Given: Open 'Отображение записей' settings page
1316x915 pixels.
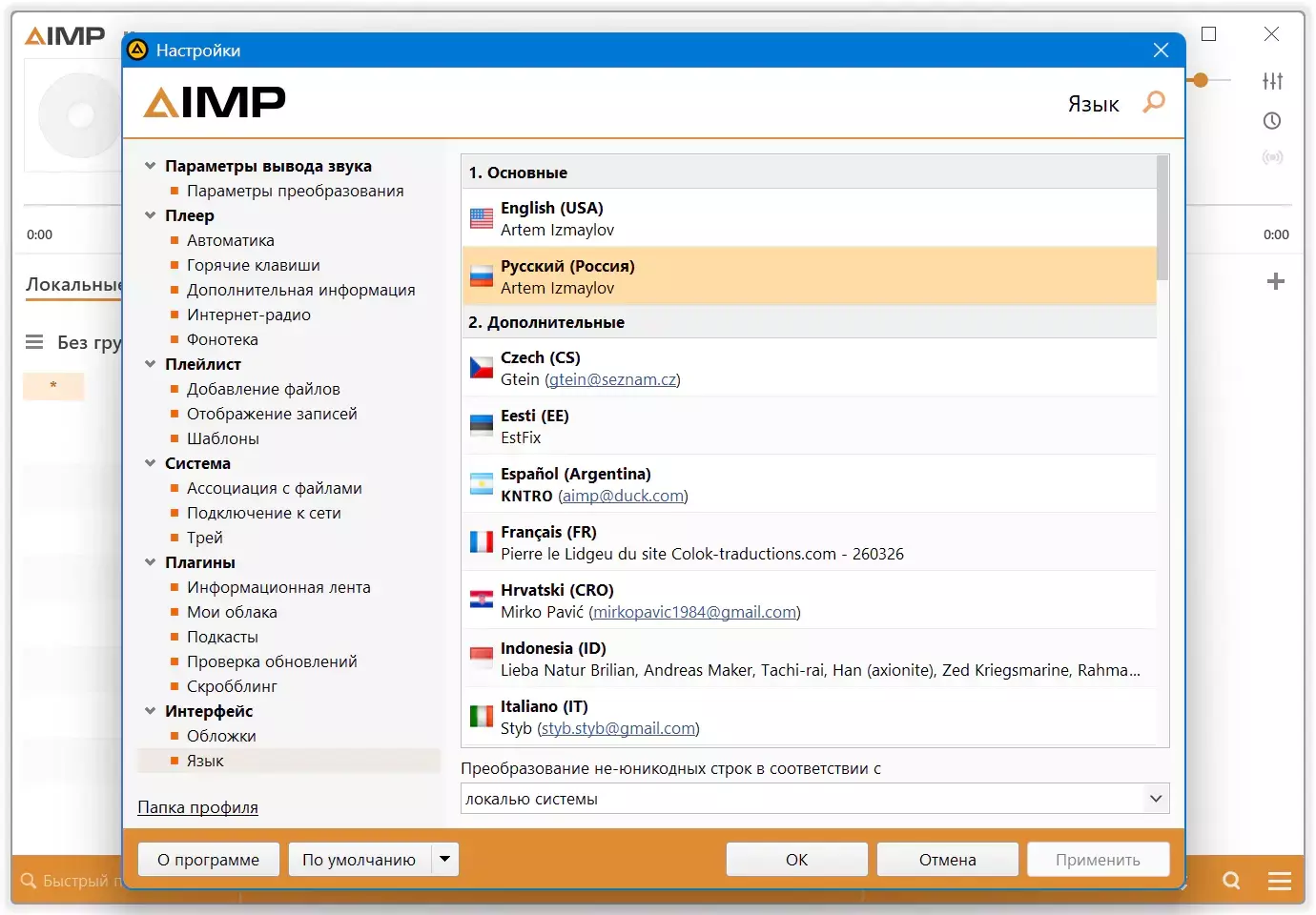Looking at the screenshot, I should 272,414.
